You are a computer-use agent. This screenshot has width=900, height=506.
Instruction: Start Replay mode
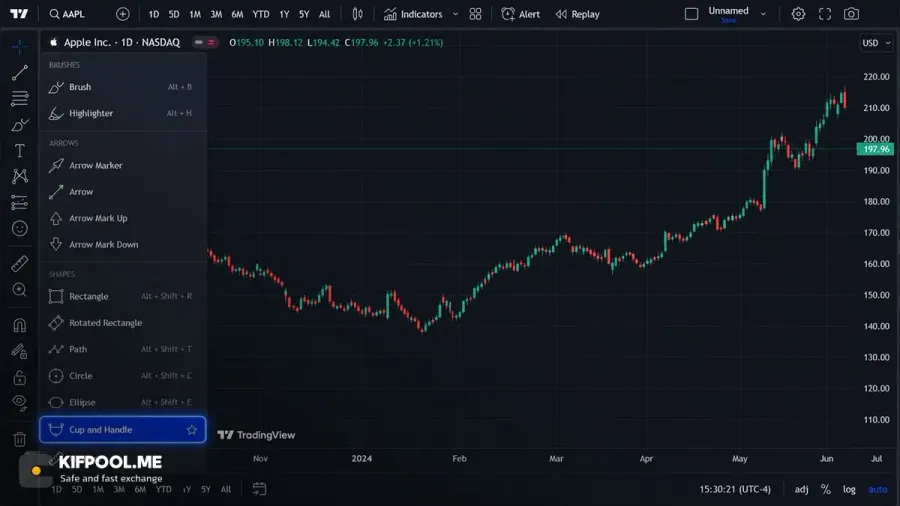(x=577, y=14)
